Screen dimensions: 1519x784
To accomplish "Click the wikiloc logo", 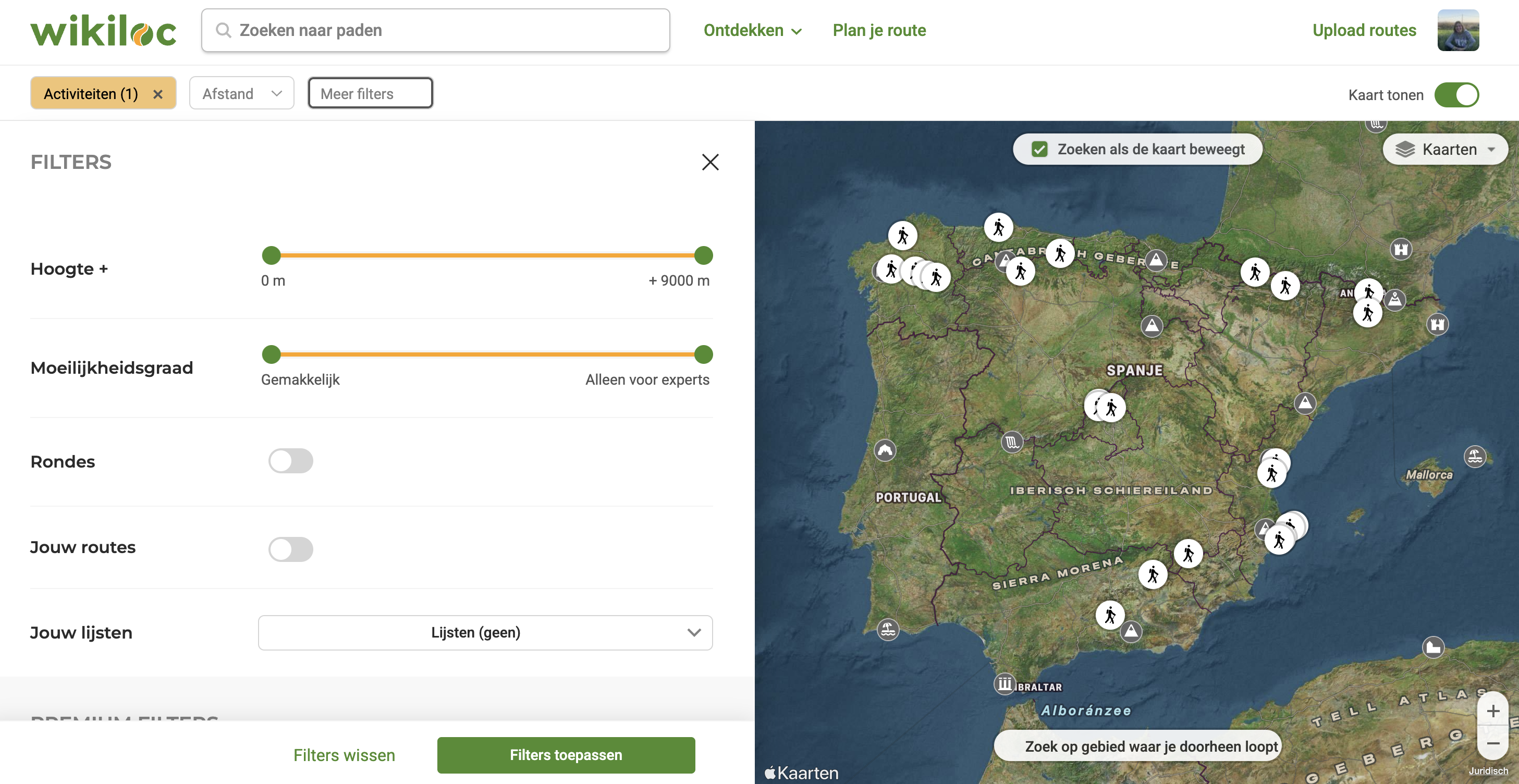I will click(103, 31).
